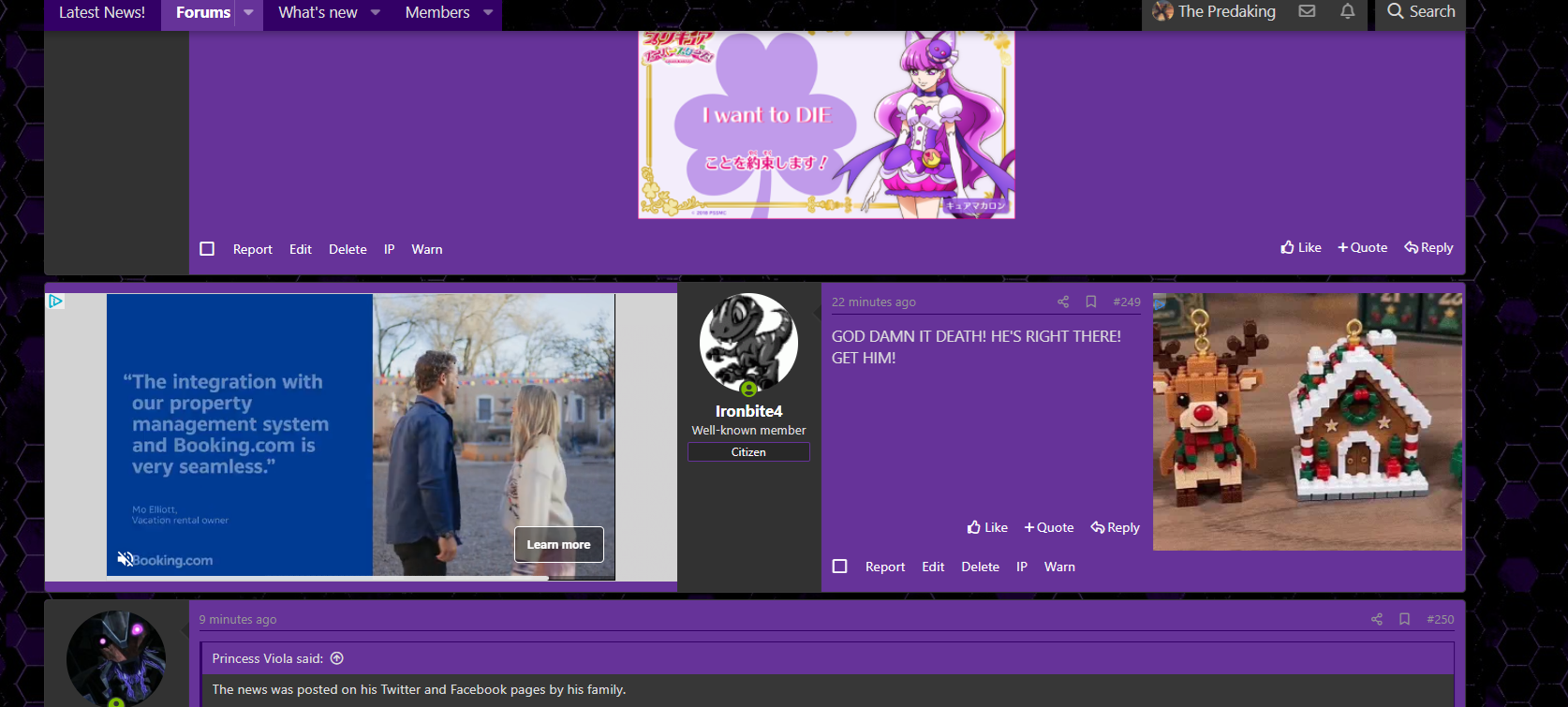Tick the moderation checkbox on the image post
Screen dimensions: 1568x707
tap(207, 249)
